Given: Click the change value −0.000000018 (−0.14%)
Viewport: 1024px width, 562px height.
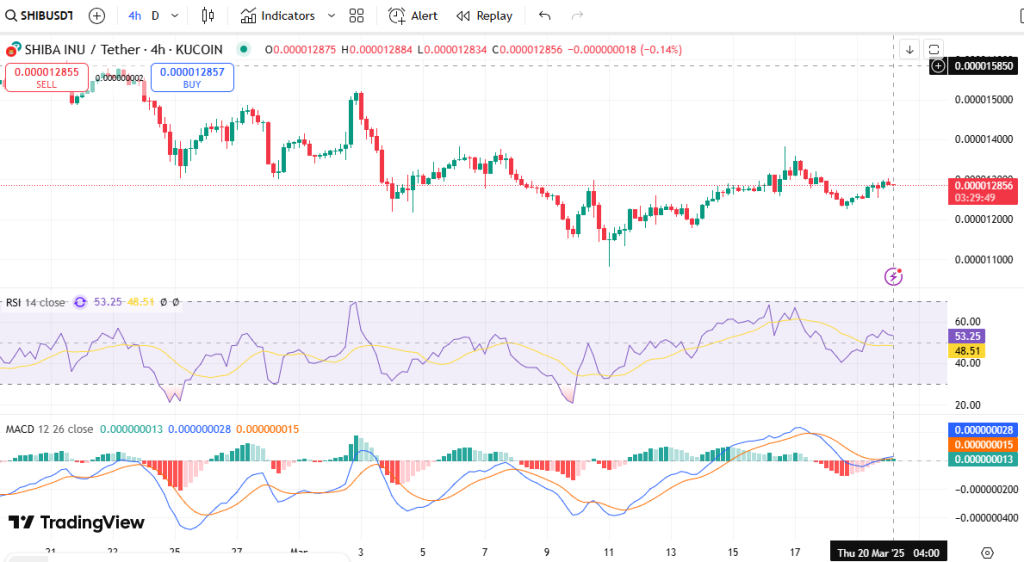Looking at the screenshot, I should (626, 50).
